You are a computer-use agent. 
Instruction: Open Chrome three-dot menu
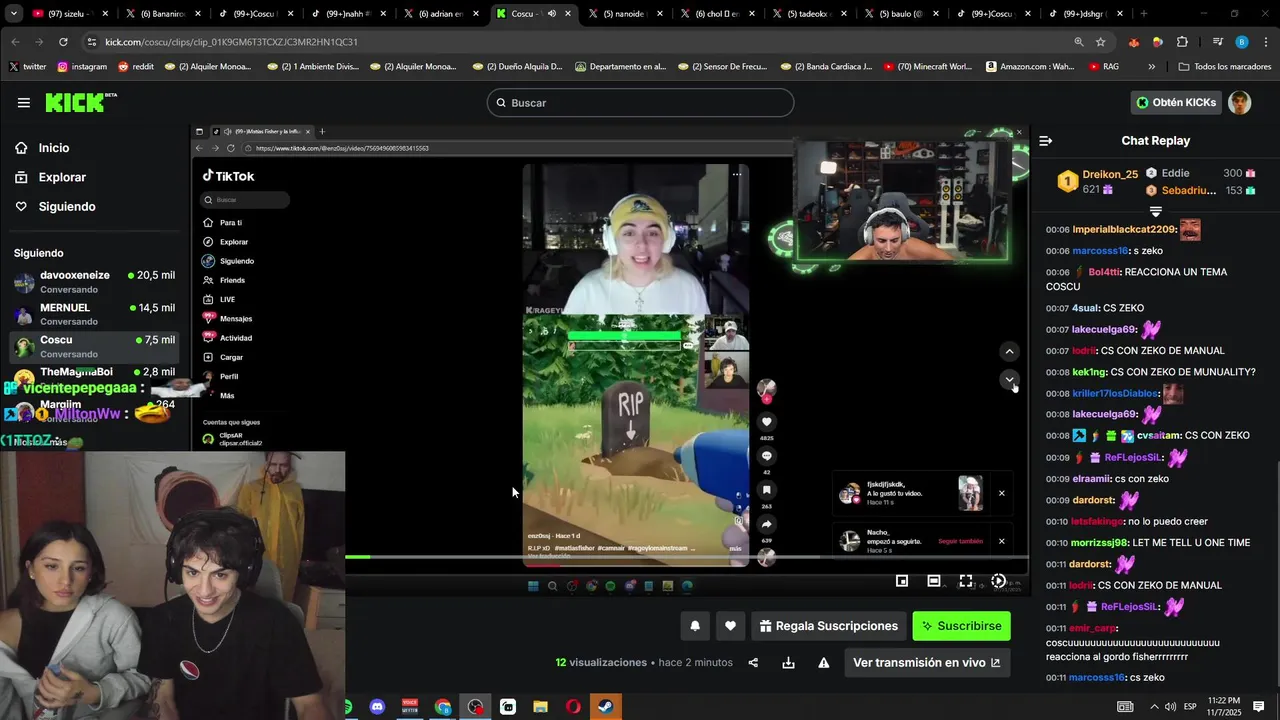click(x=1265, y=42)
